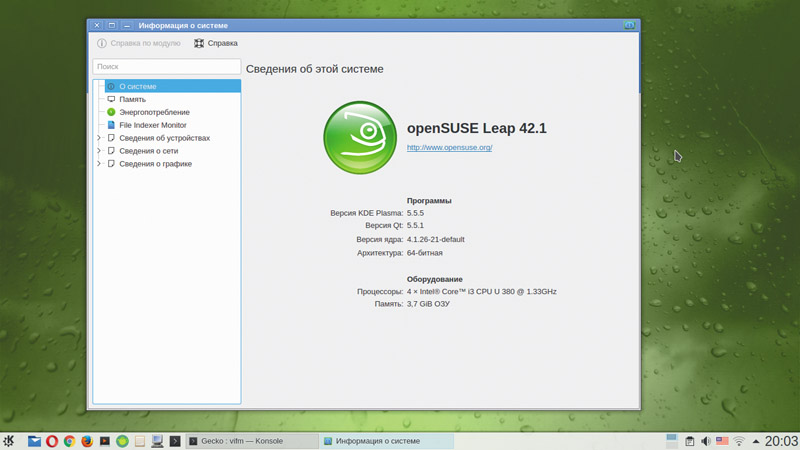Select Сведения об устройствах tree item
The height and width of the screenshot is (450, 800).
[x=164, y=138]
